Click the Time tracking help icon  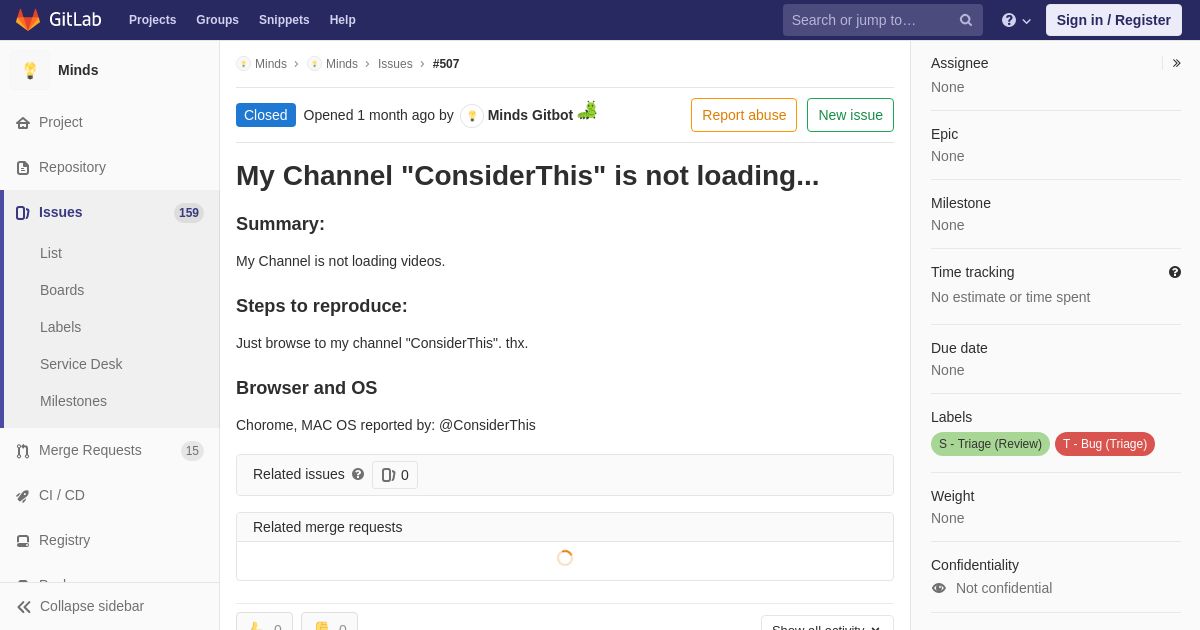pos(1175,272)
